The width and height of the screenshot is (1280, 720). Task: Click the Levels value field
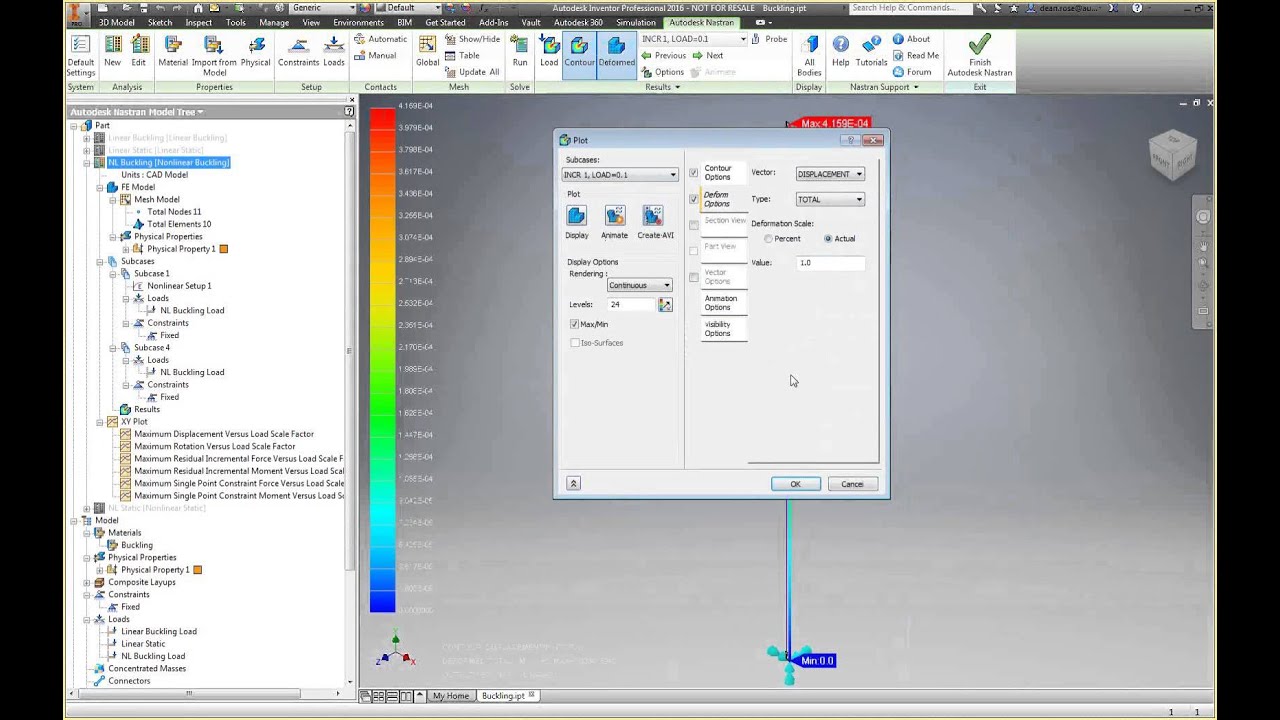tap(631, 304)
